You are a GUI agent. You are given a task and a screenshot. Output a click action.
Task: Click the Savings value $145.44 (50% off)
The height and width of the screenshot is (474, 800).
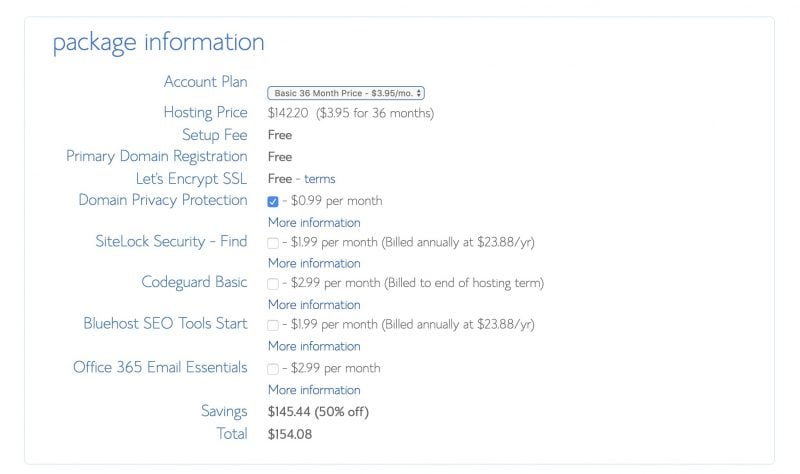click(318, 412)
